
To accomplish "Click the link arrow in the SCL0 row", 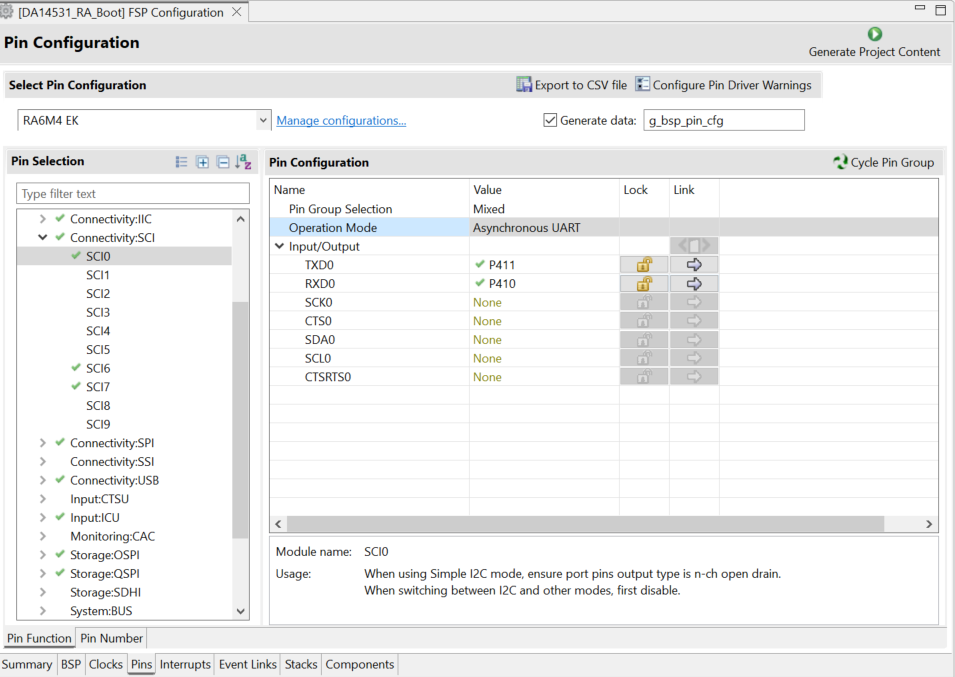I will [694, 359].
